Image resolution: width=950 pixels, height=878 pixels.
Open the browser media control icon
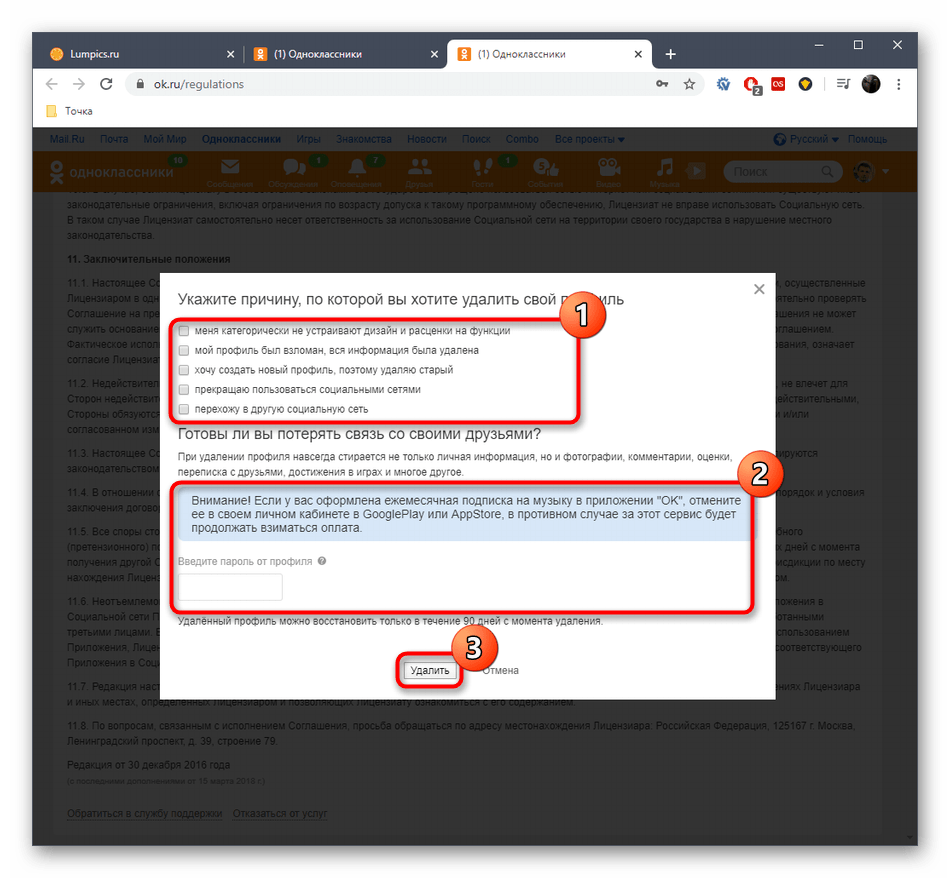[x=842, y=85]
